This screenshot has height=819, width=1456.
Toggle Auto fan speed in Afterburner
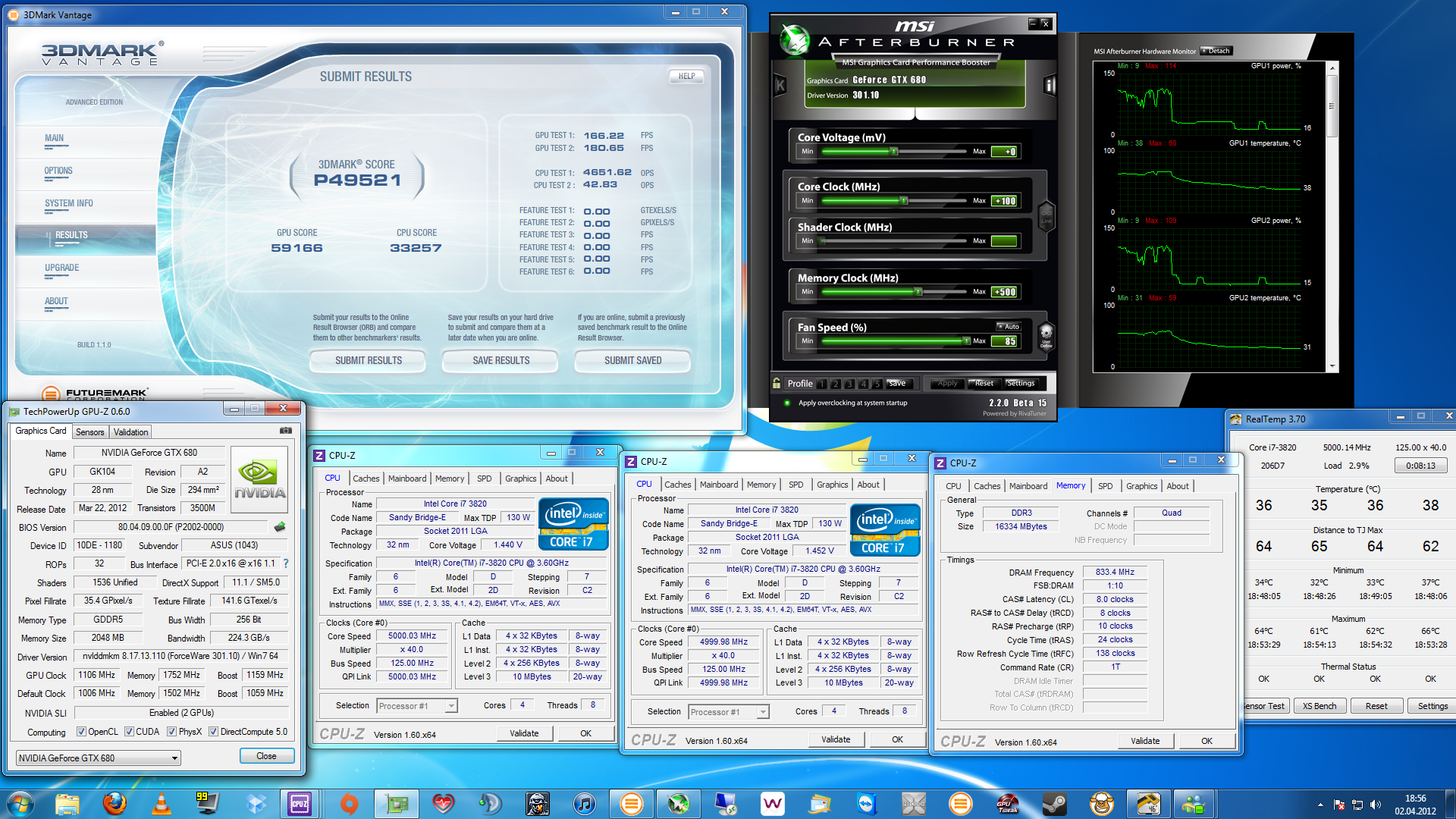click(x=1009, y=327)
